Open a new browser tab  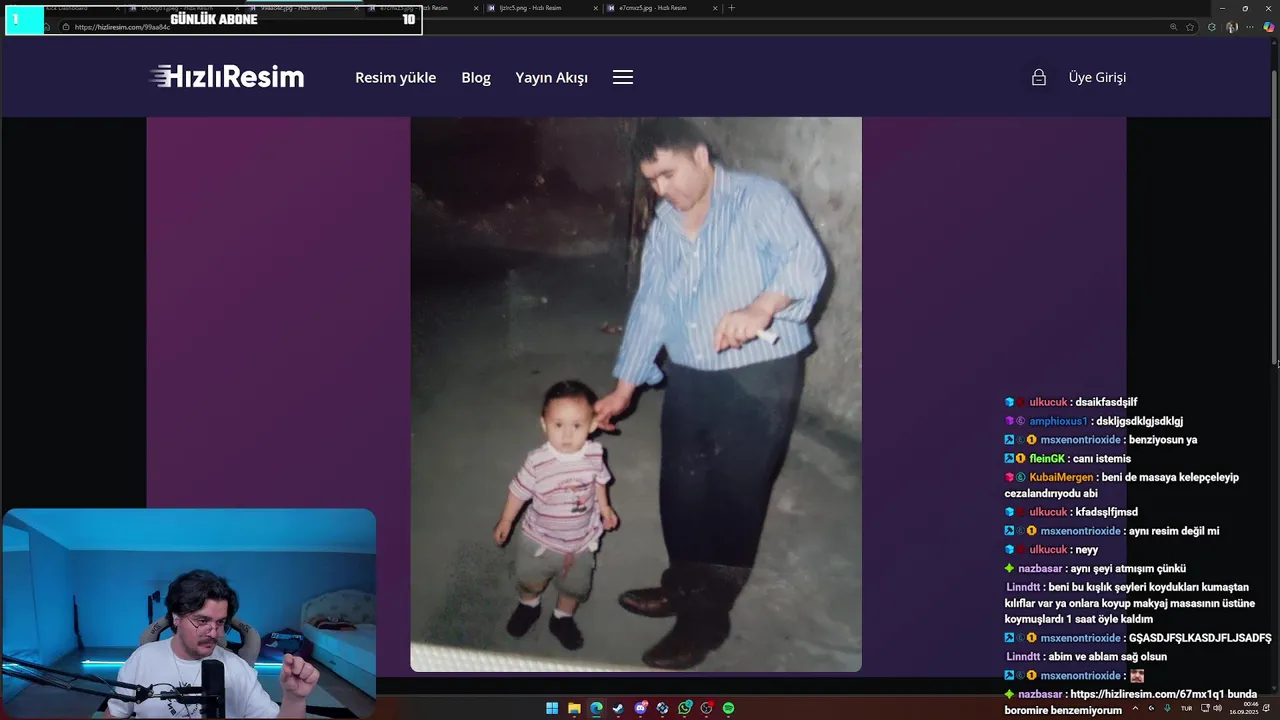pos(731,8)
